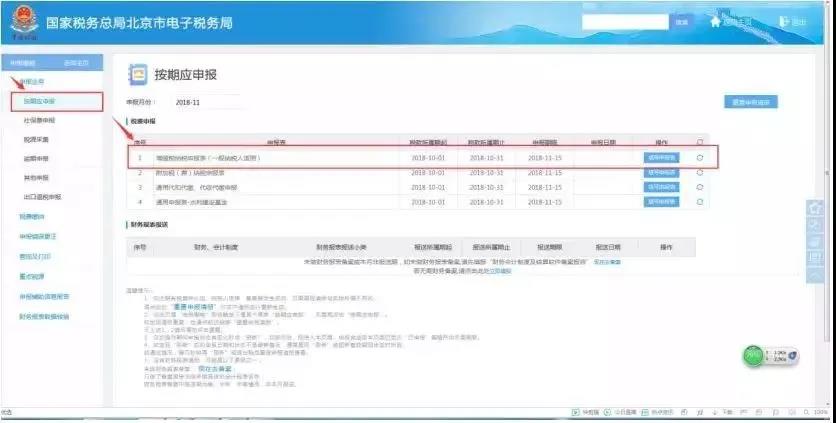
Task: Refresh row 1 VAT declaration status
Action: pos(700,157)
